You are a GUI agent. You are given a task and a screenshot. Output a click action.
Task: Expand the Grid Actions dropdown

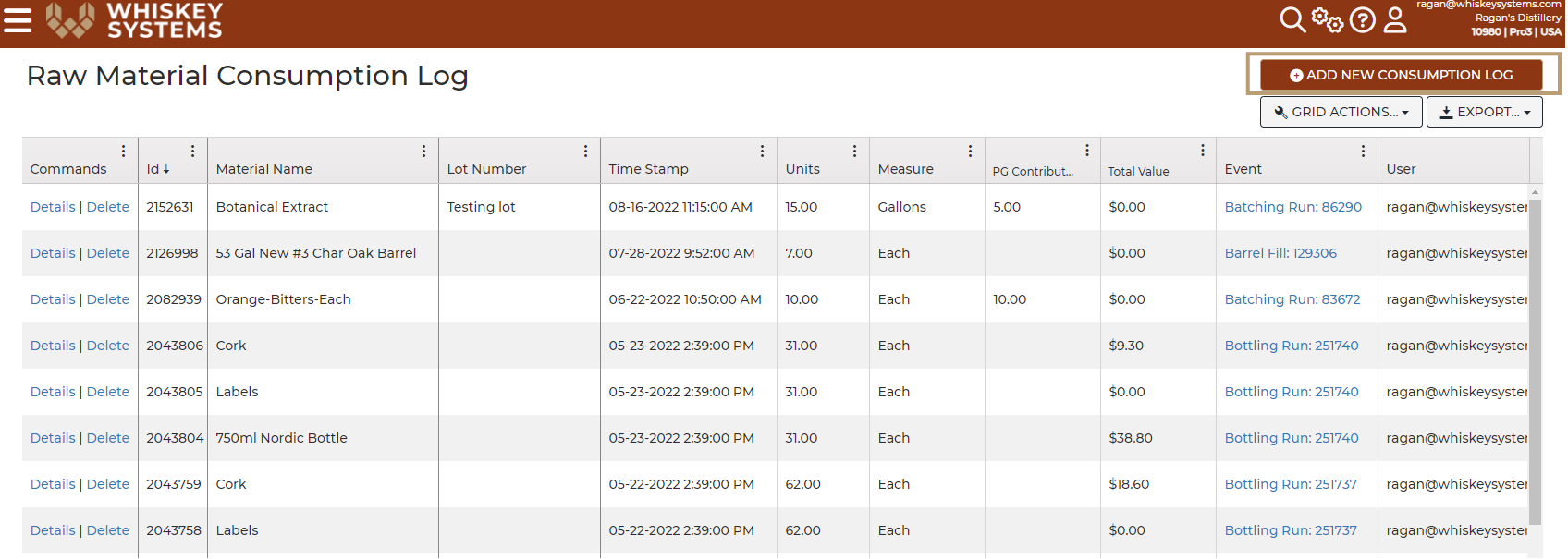[1341, 112]
